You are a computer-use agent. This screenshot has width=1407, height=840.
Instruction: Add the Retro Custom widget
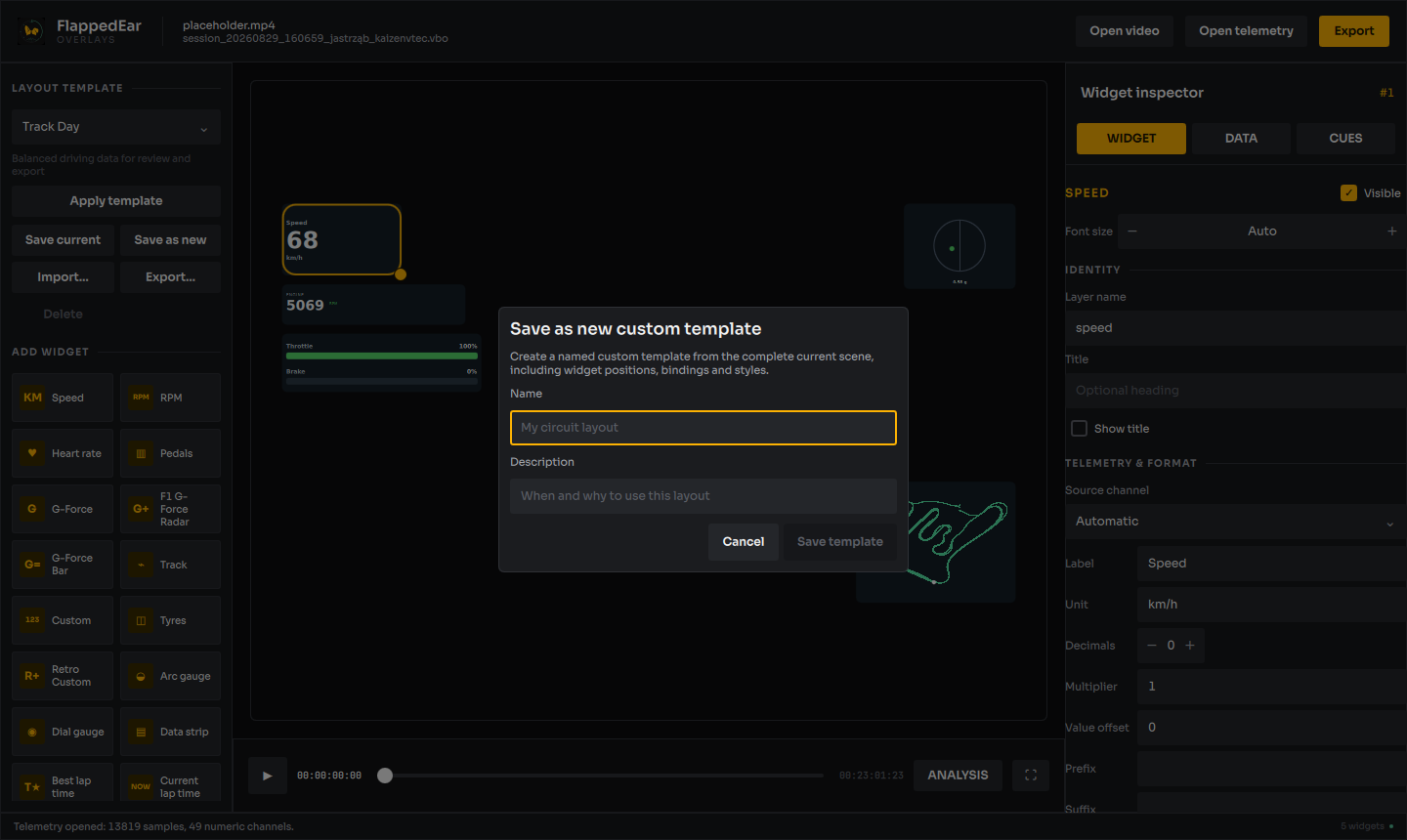[63, 676]
